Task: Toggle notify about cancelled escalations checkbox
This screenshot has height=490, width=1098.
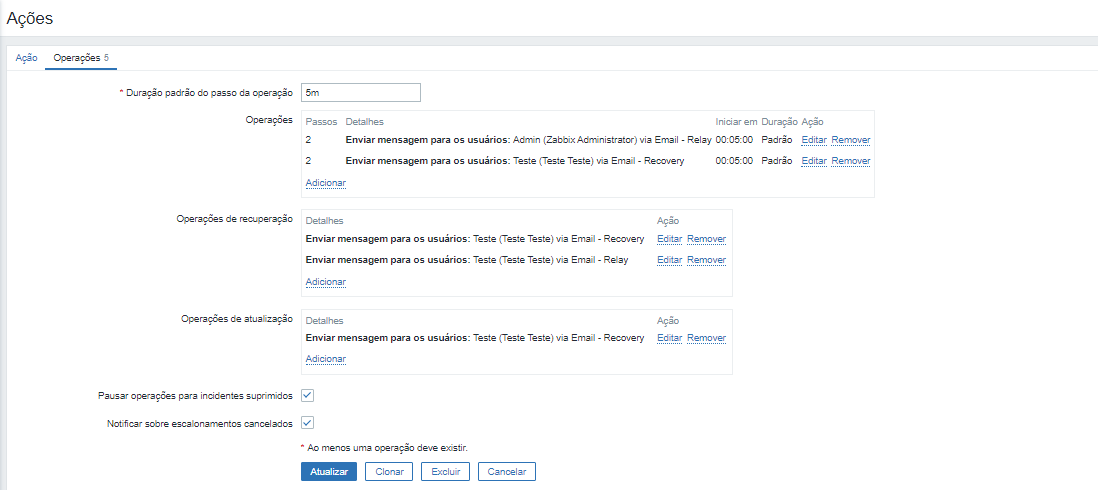Action: pos(308,423)
